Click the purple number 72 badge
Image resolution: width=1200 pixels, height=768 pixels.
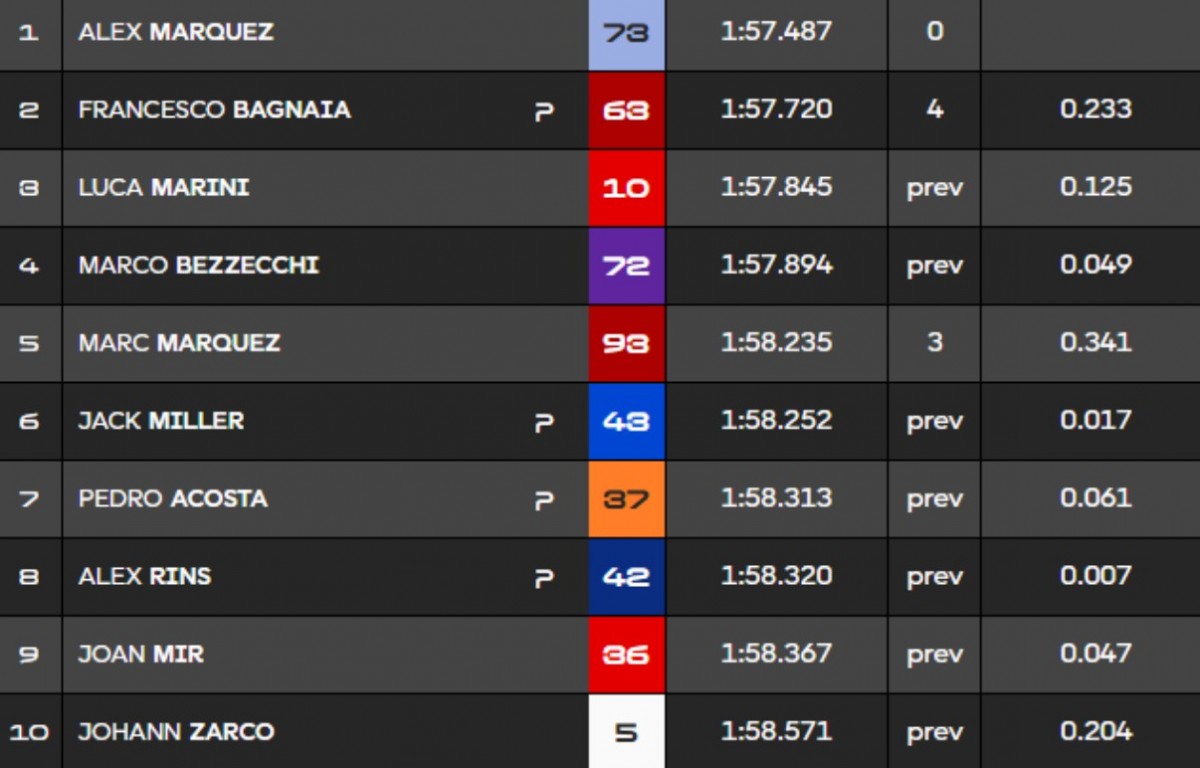tap(627, 266)
